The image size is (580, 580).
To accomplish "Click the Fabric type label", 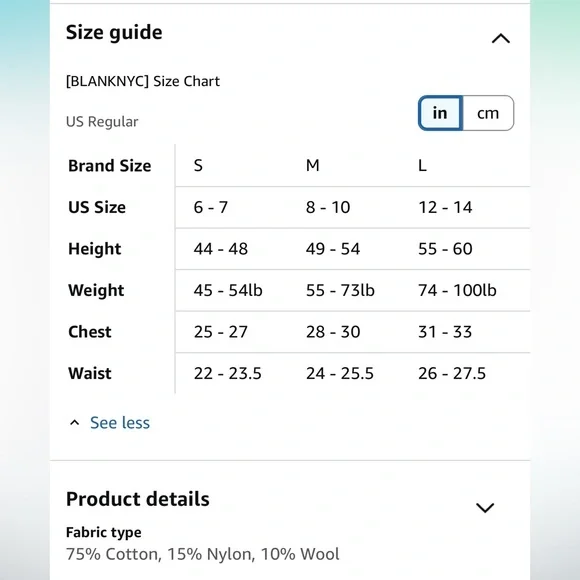I will 104,532.
